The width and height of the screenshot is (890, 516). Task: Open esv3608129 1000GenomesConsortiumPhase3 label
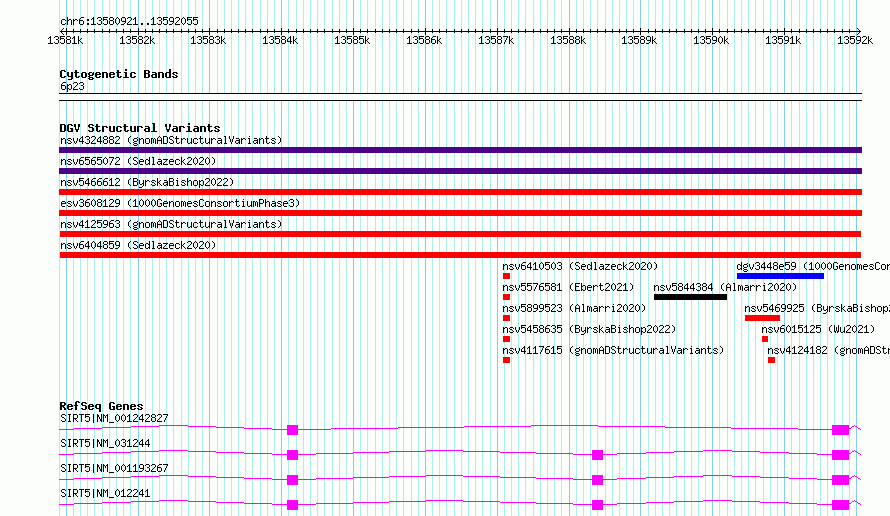coord(180,203)
